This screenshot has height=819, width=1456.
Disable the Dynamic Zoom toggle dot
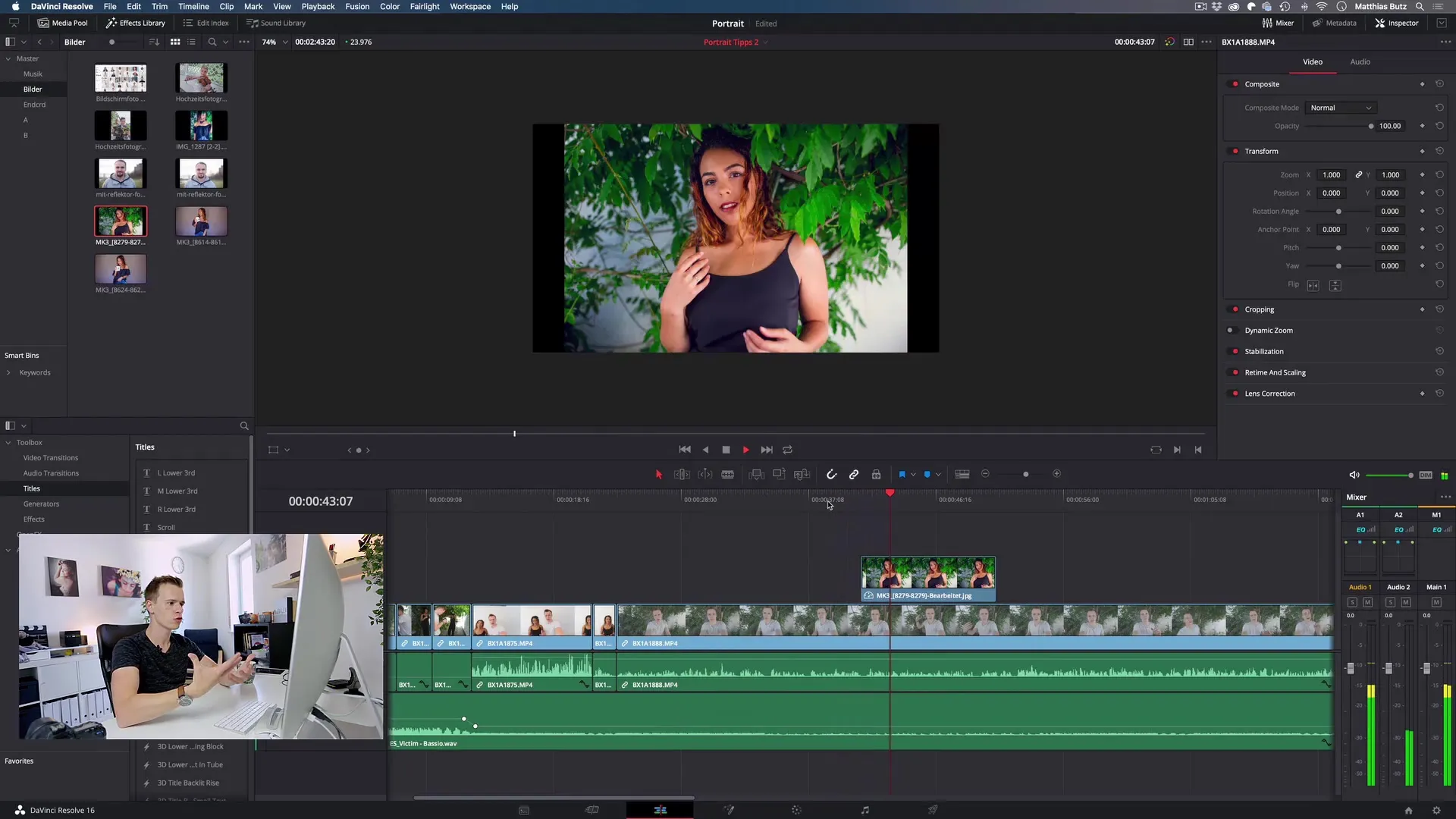tap(1230, 331)
